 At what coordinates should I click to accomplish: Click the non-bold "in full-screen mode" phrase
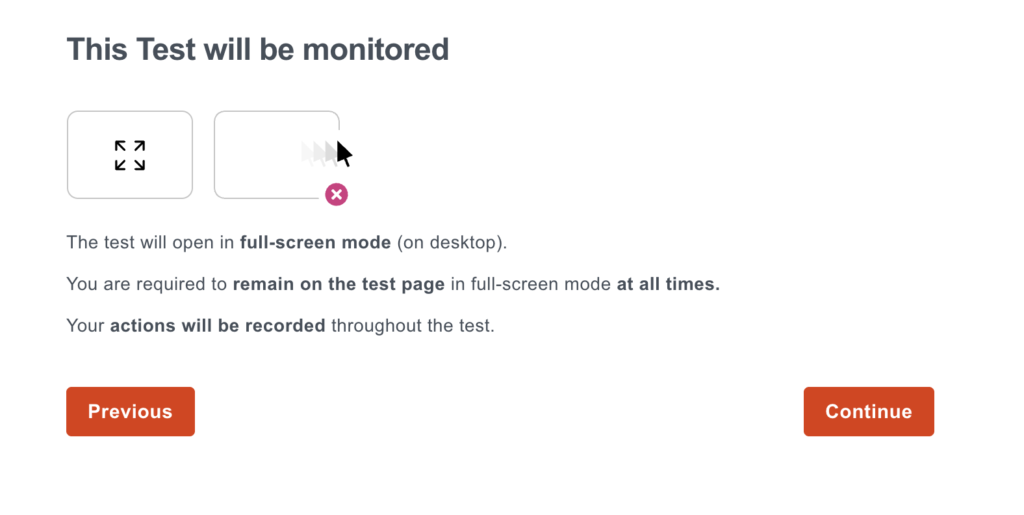click(x=531, y=285)
